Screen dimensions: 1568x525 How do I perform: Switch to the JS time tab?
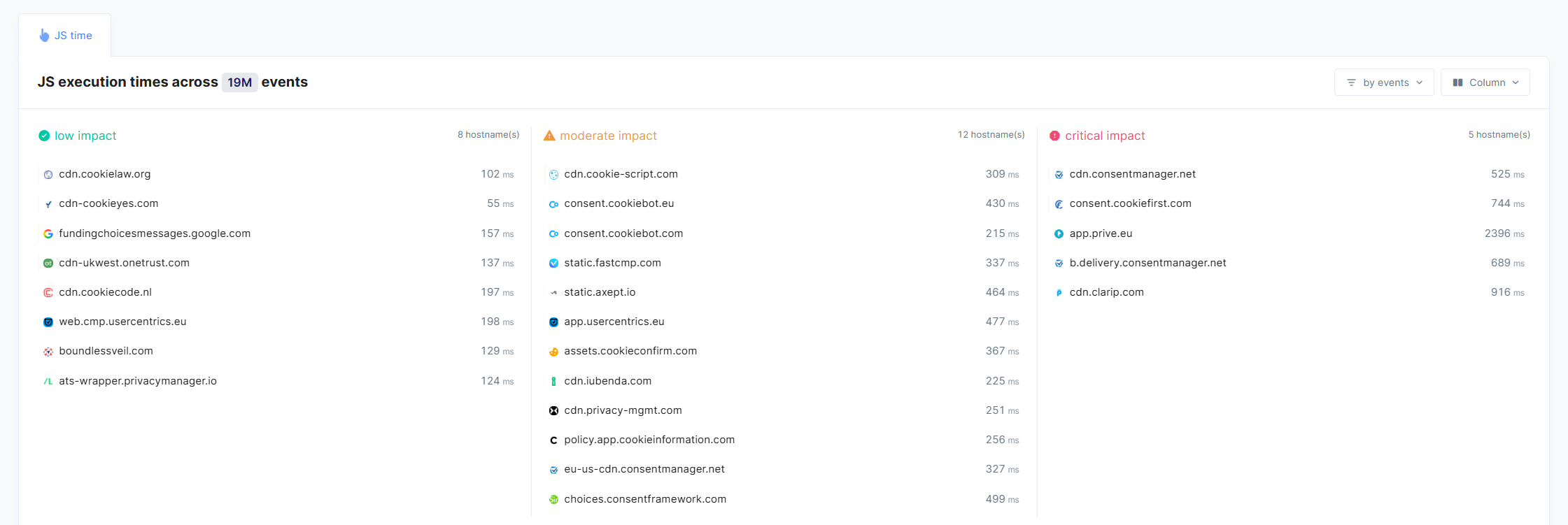coord(65,36)
